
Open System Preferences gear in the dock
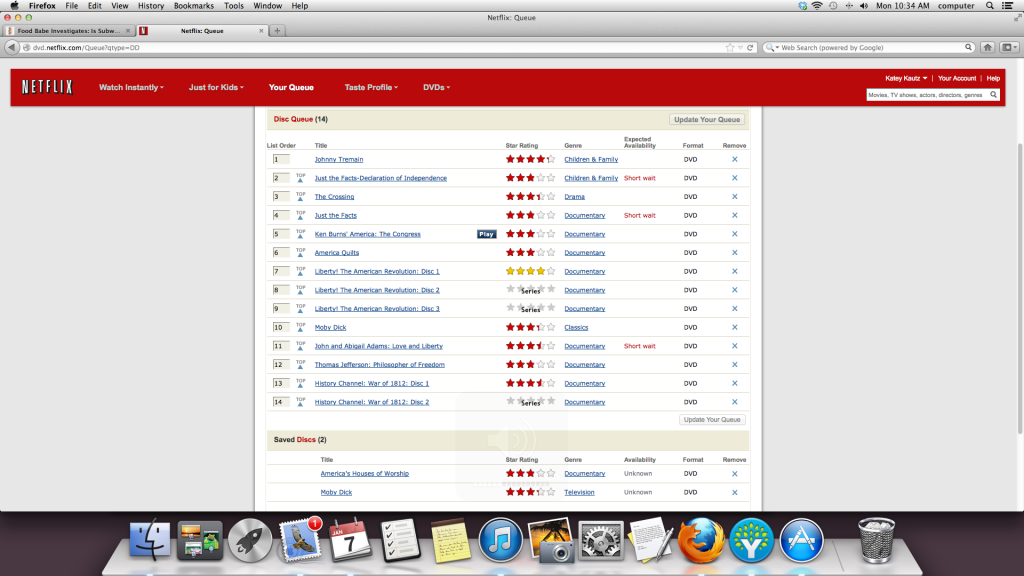600,540
